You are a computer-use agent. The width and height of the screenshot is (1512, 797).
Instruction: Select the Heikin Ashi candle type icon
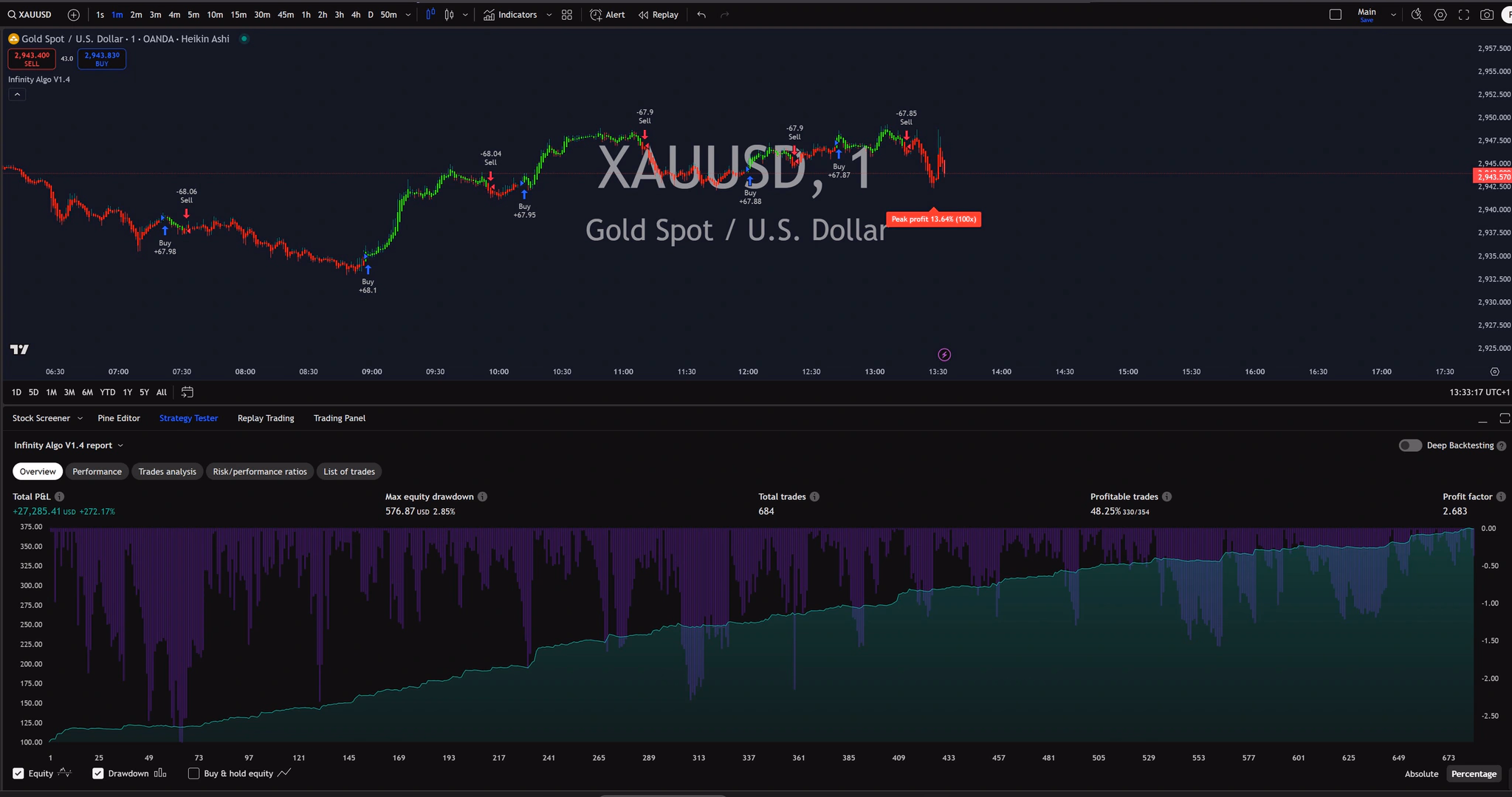point(431,14)
